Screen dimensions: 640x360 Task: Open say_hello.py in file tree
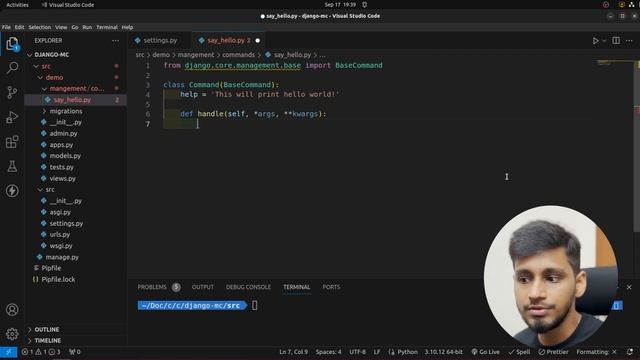(76, 100)
